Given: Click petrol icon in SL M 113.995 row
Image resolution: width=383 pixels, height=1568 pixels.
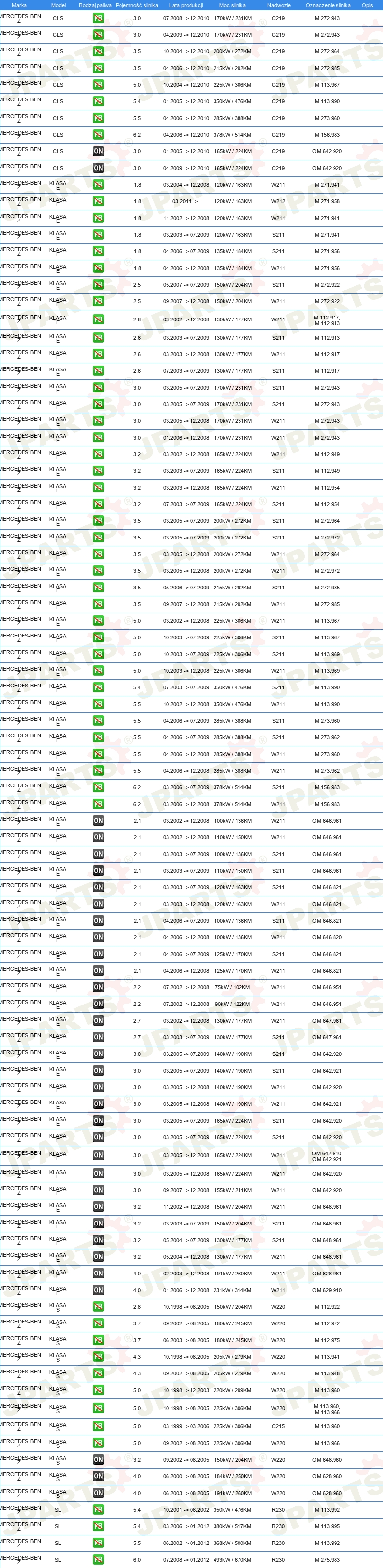Looking at the screenshot, I should [98, 1527].
